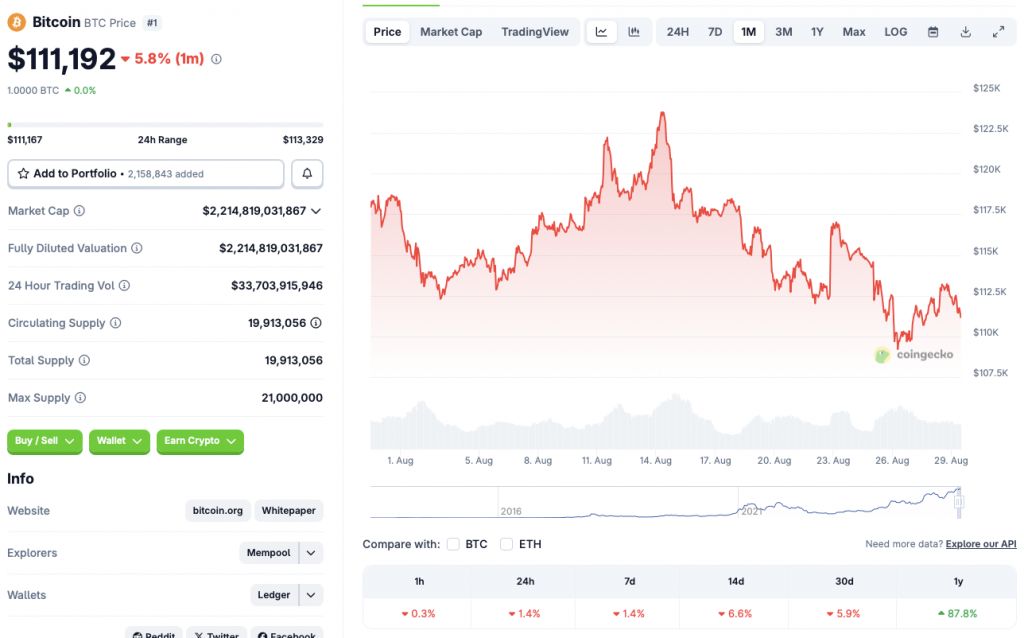1024x638 pixels.
Task: Switch to line chart view icon
Action: click(x=601, y=31)
